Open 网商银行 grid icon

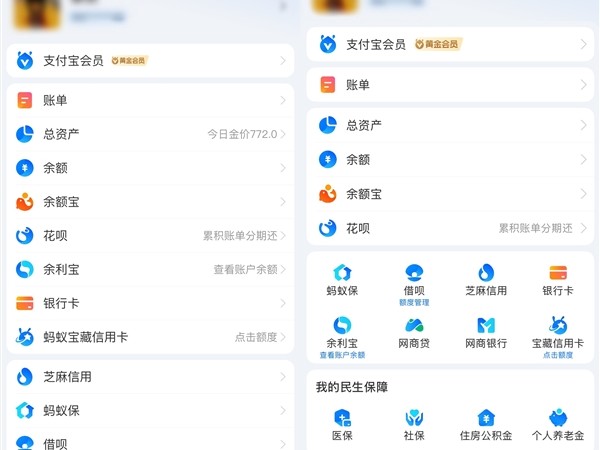[x=486, y=325]
